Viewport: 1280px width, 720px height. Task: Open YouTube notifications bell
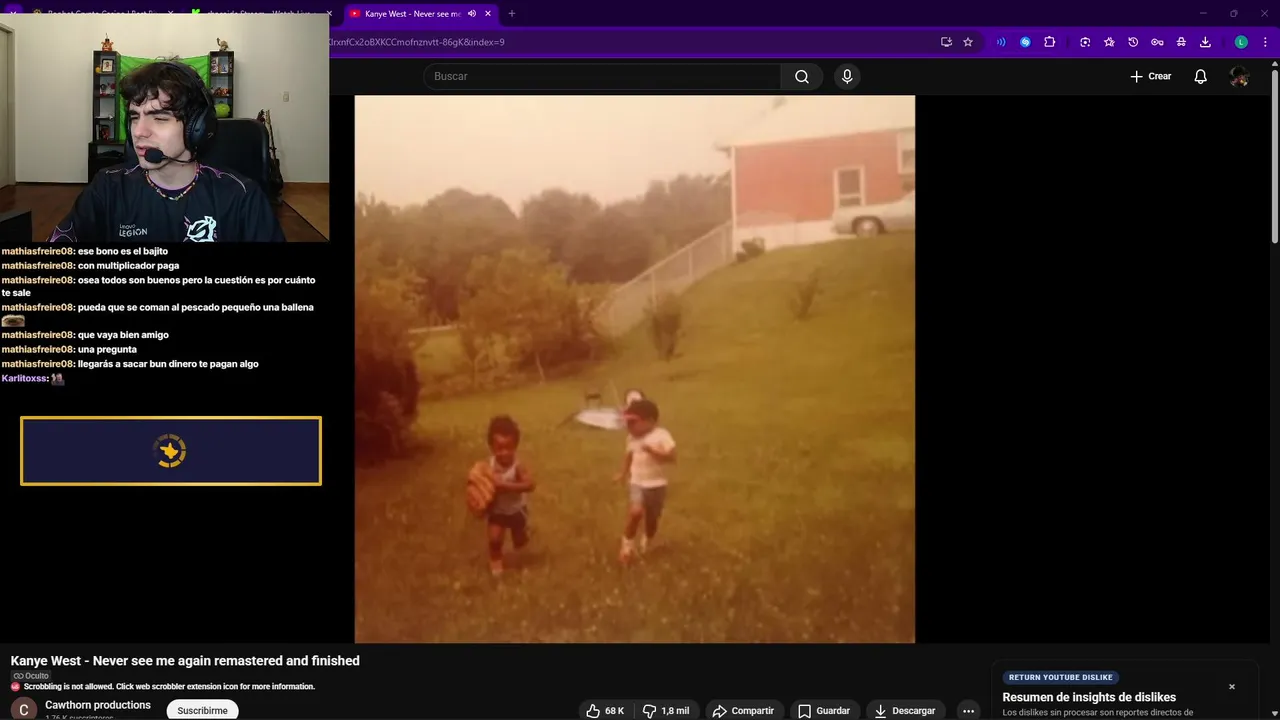click(1200, 76)
